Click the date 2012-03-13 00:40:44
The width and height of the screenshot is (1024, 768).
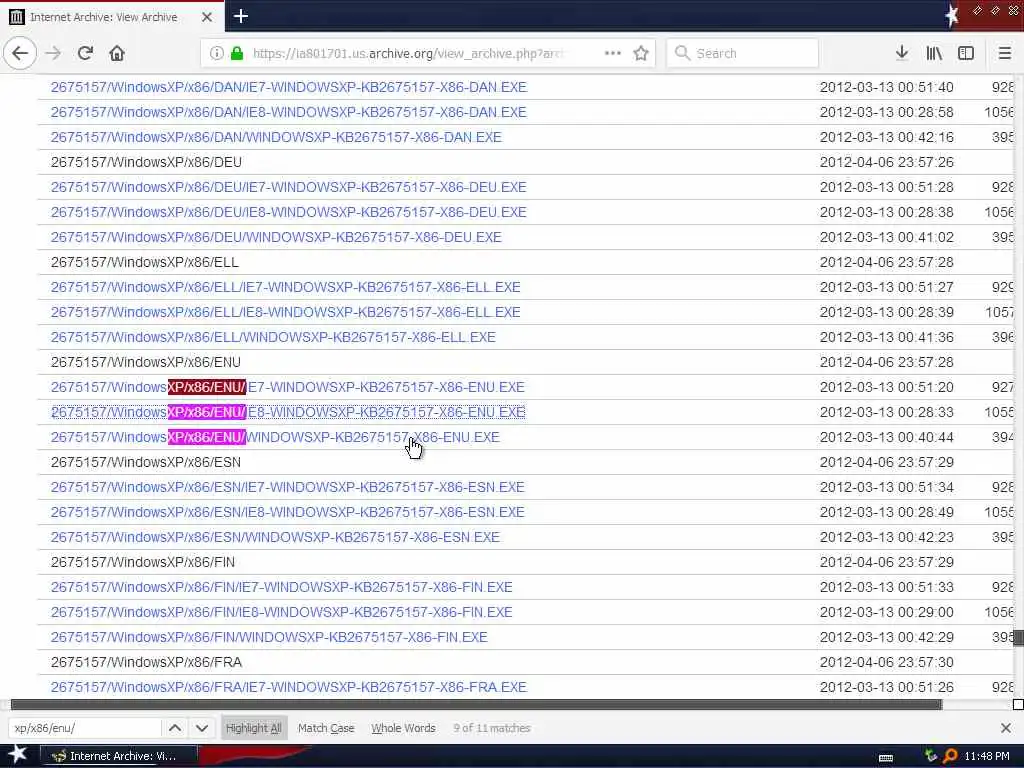(x=886, y=437)
